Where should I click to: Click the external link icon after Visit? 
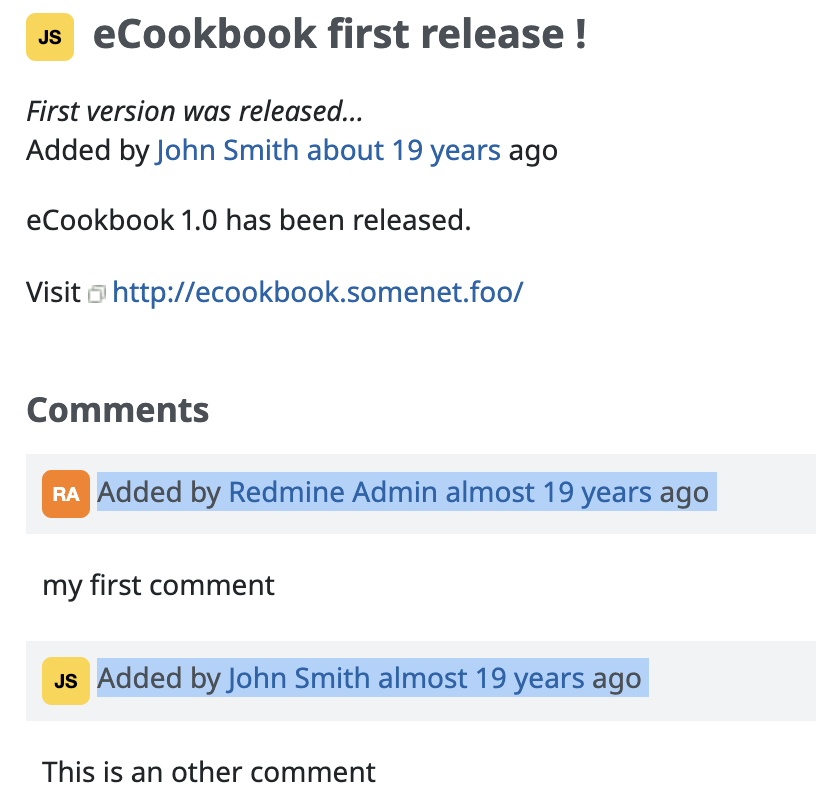click(x=96, y=294)
